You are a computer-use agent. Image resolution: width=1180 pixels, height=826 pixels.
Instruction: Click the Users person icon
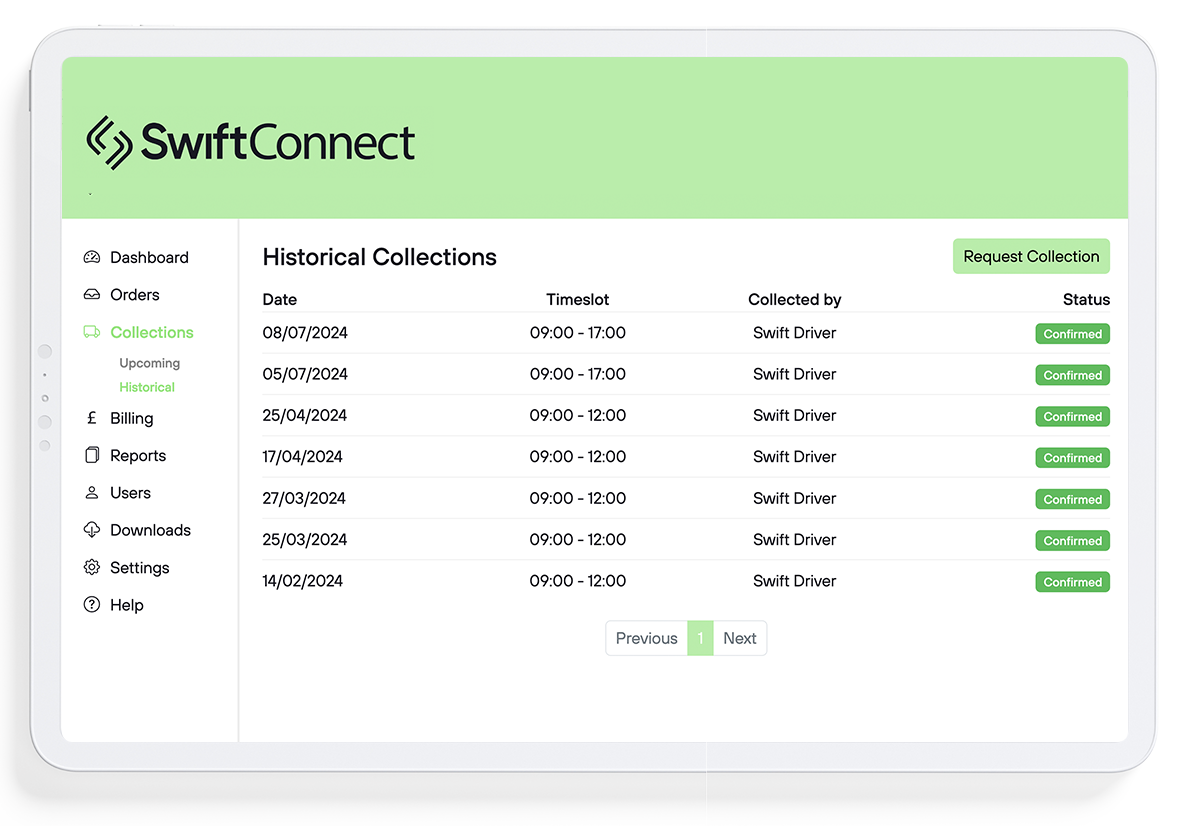[92, 492]
